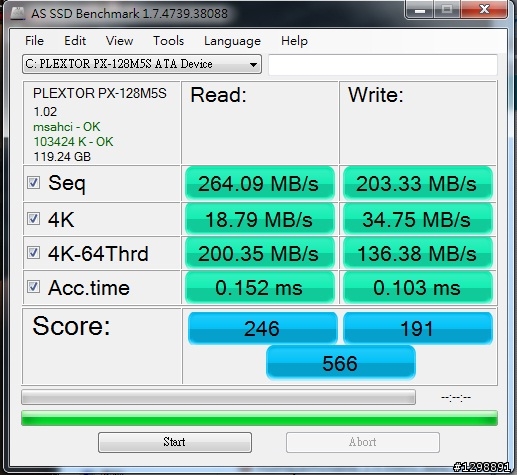Toggle the 4K test checkbox

pyautogui.click(x=33, y=219)
